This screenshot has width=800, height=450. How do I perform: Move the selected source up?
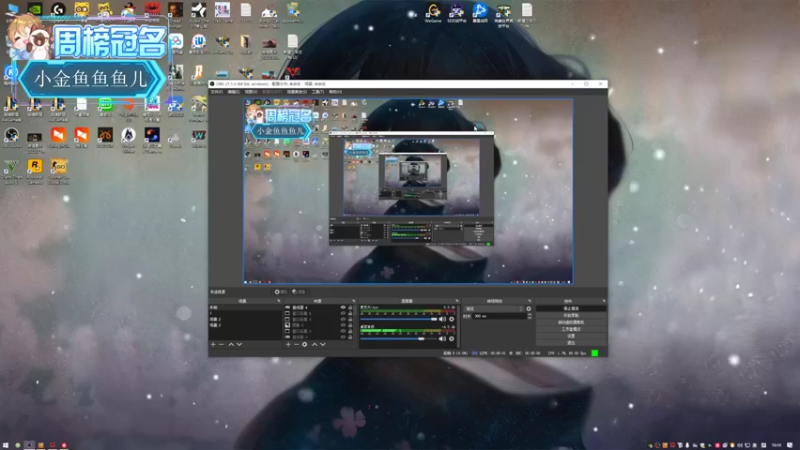point(314,344)
